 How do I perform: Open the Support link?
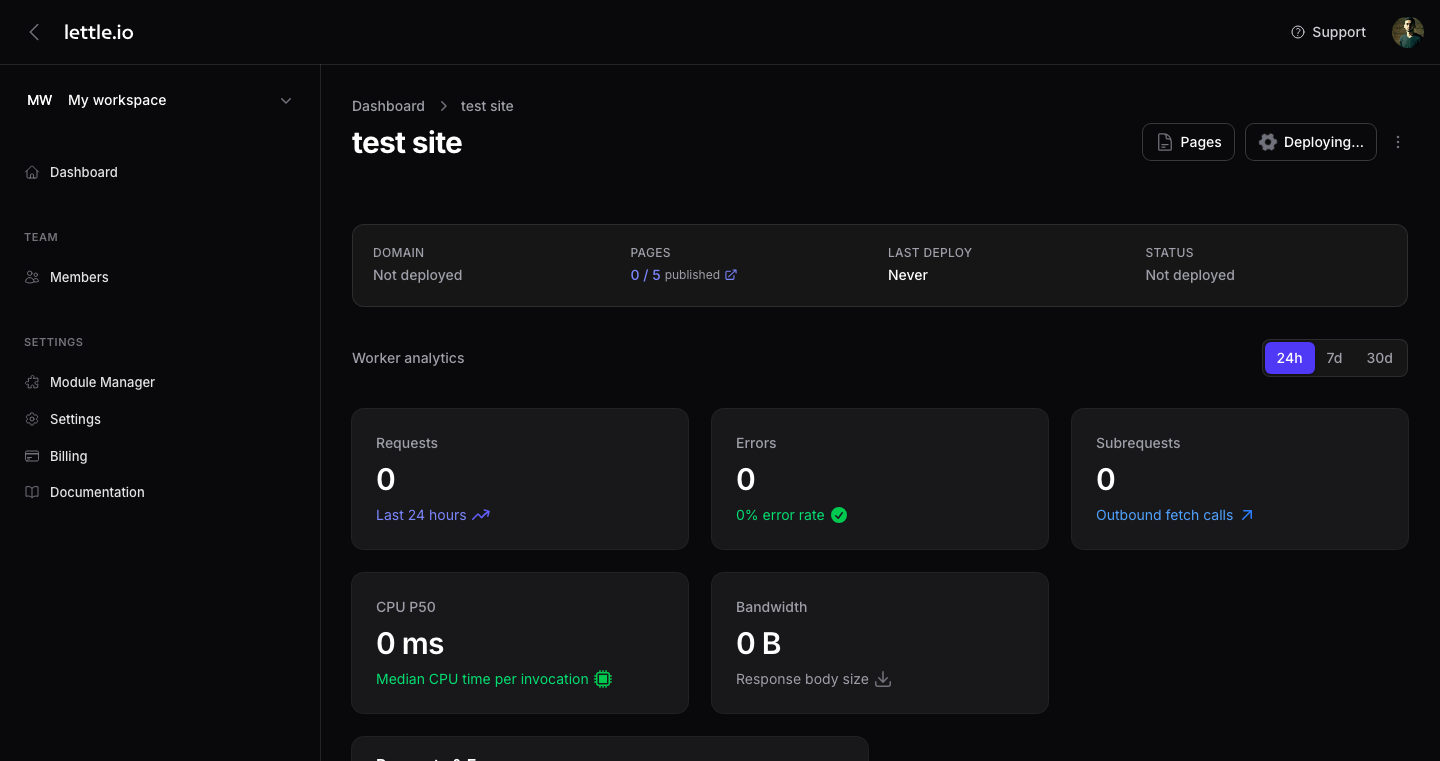pos(1328,32)
